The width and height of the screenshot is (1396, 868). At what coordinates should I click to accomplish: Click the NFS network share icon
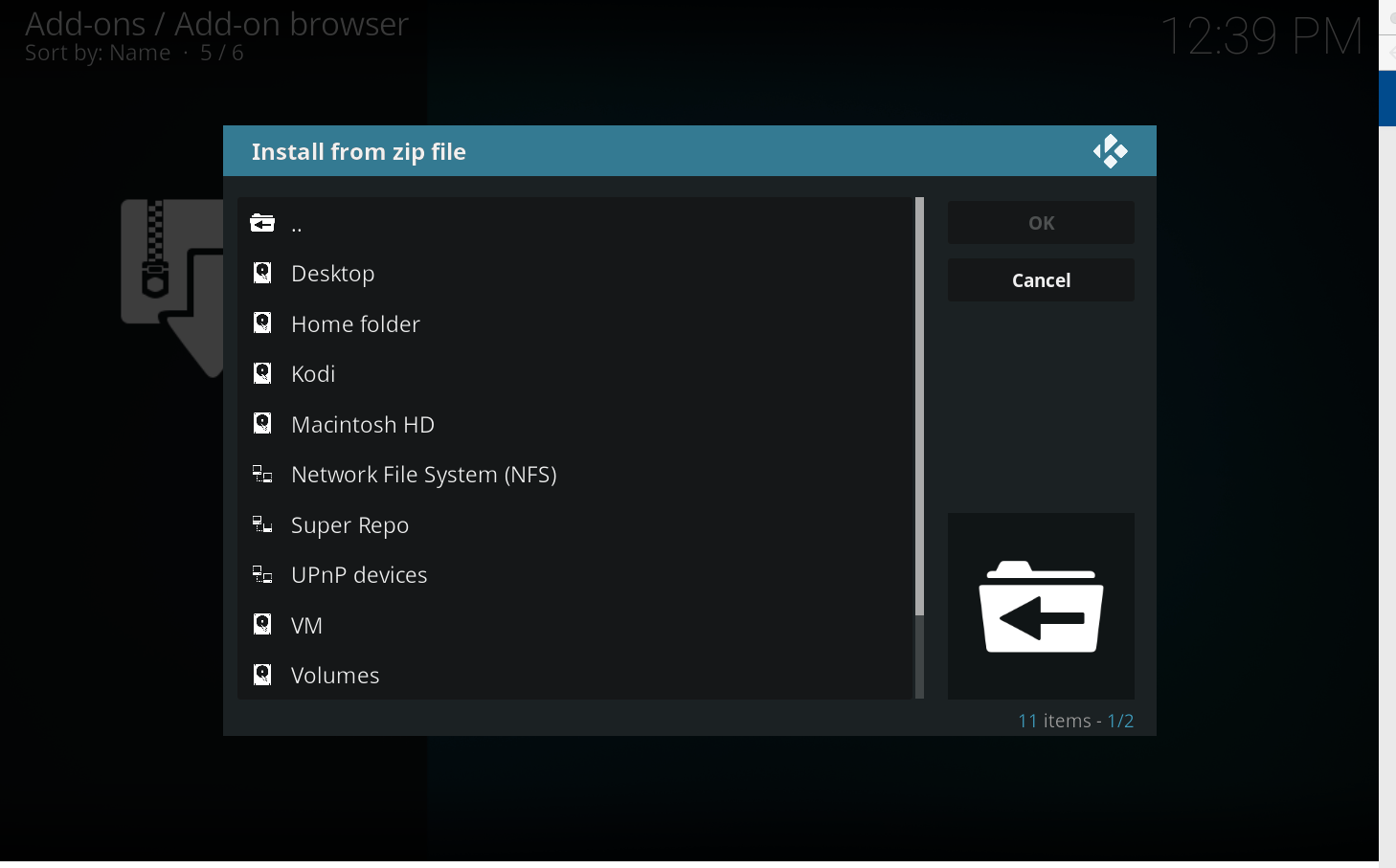[262, 474]
